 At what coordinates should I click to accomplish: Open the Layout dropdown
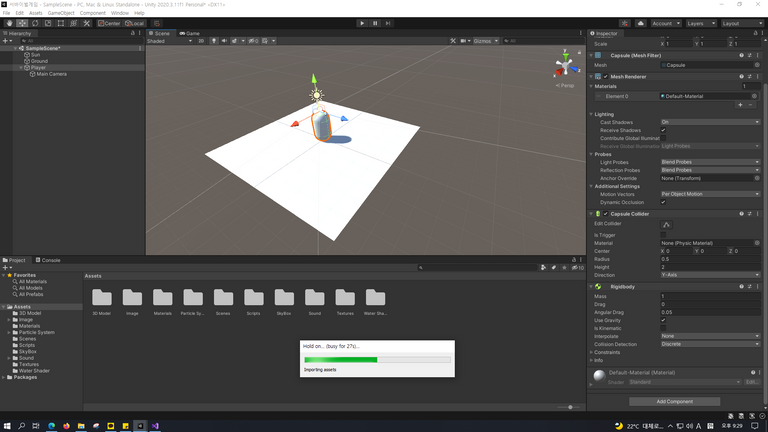[742, 23]
